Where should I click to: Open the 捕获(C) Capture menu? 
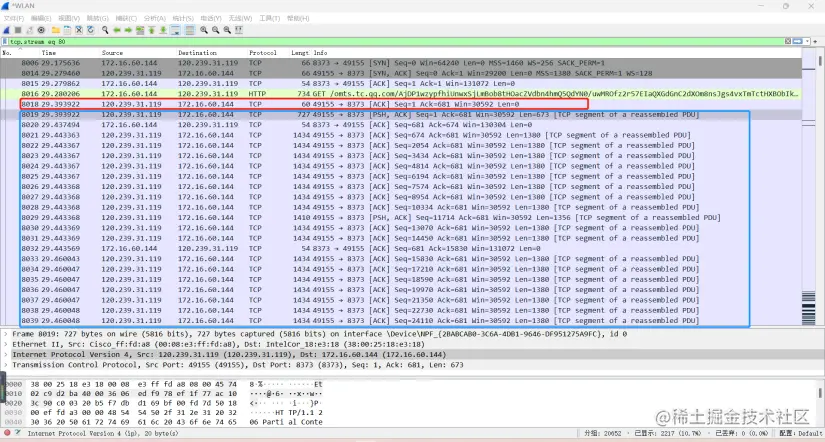click(x=126, y=18)
